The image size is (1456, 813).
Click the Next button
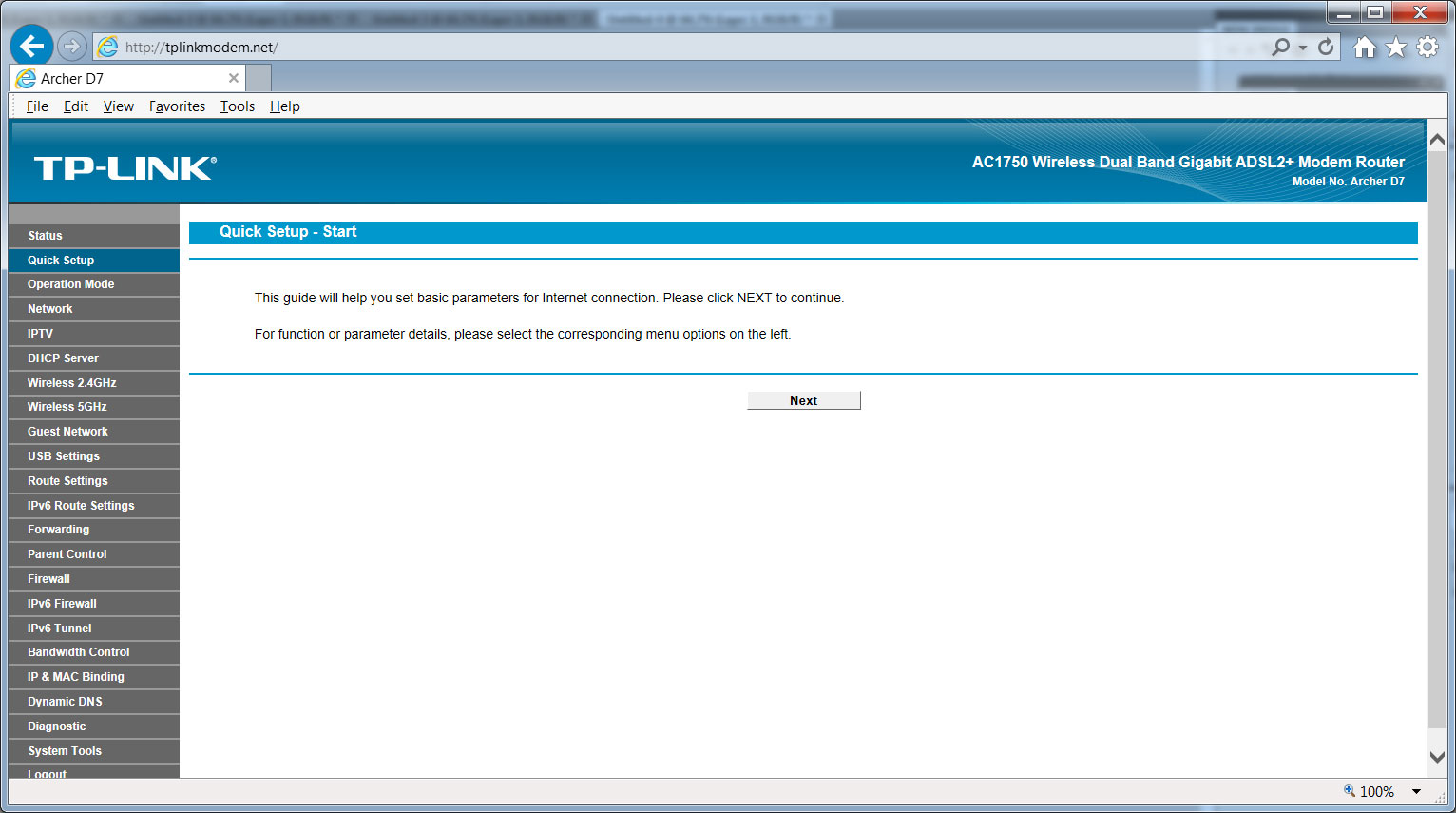[x=804, y=400]
